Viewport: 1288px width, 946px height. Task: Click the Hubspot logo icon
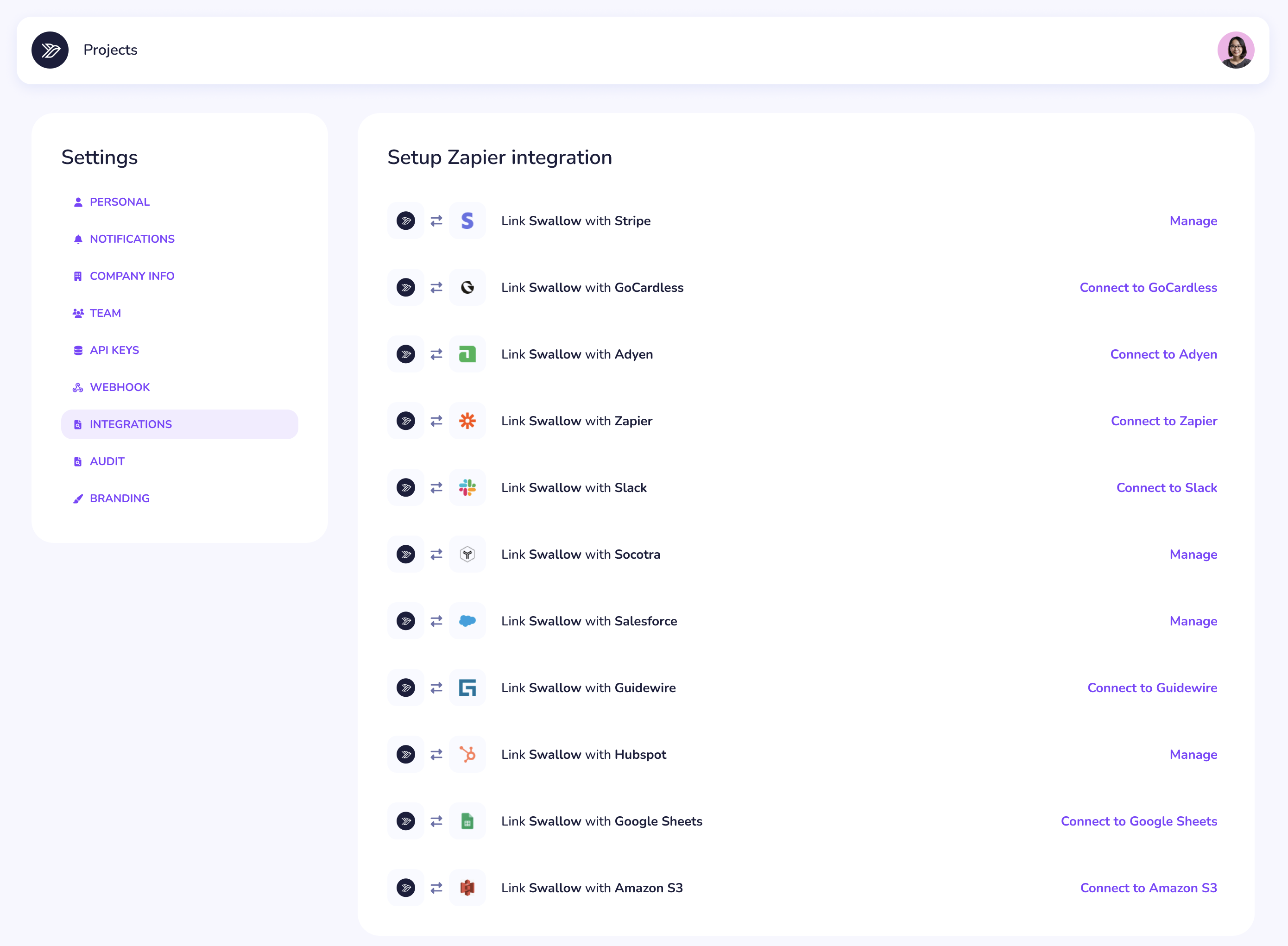467,754
